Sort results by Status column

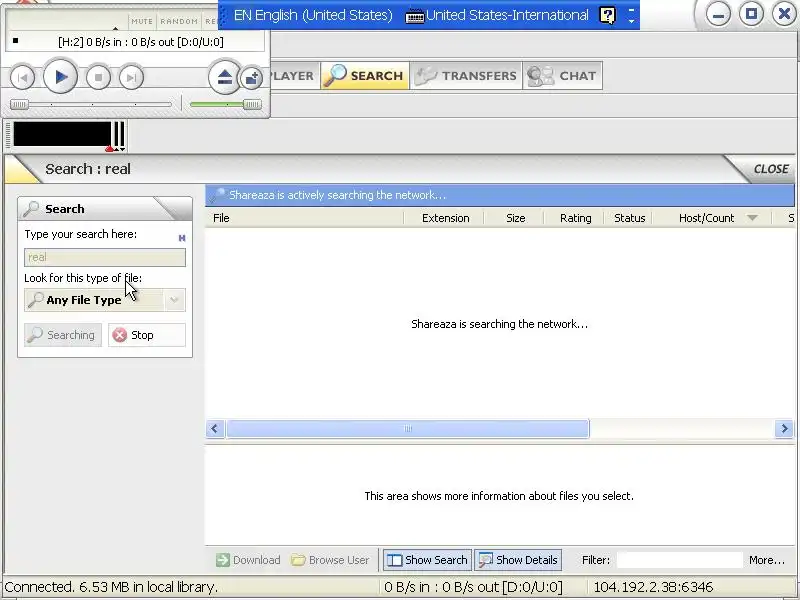pos(630,218)
